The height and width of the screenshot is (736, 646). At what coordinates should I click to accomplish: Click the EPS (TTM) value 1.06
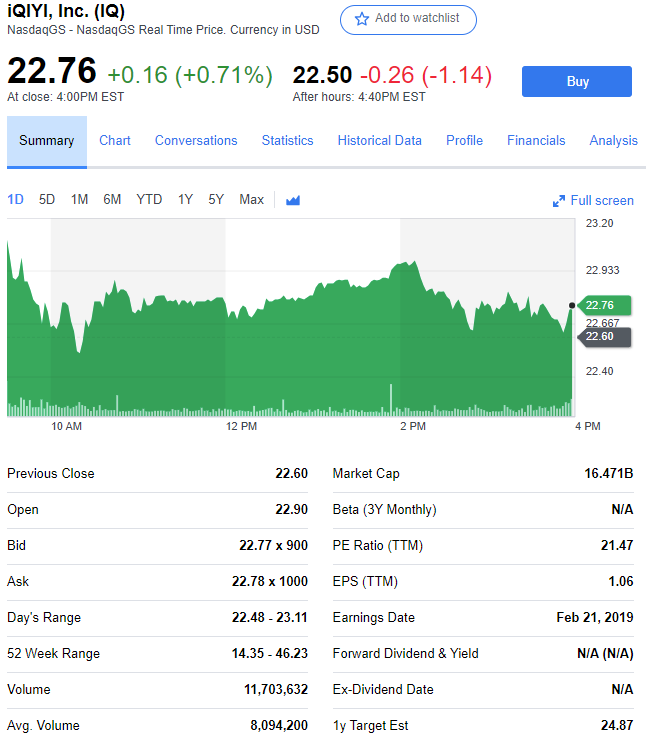coord(621,582)
